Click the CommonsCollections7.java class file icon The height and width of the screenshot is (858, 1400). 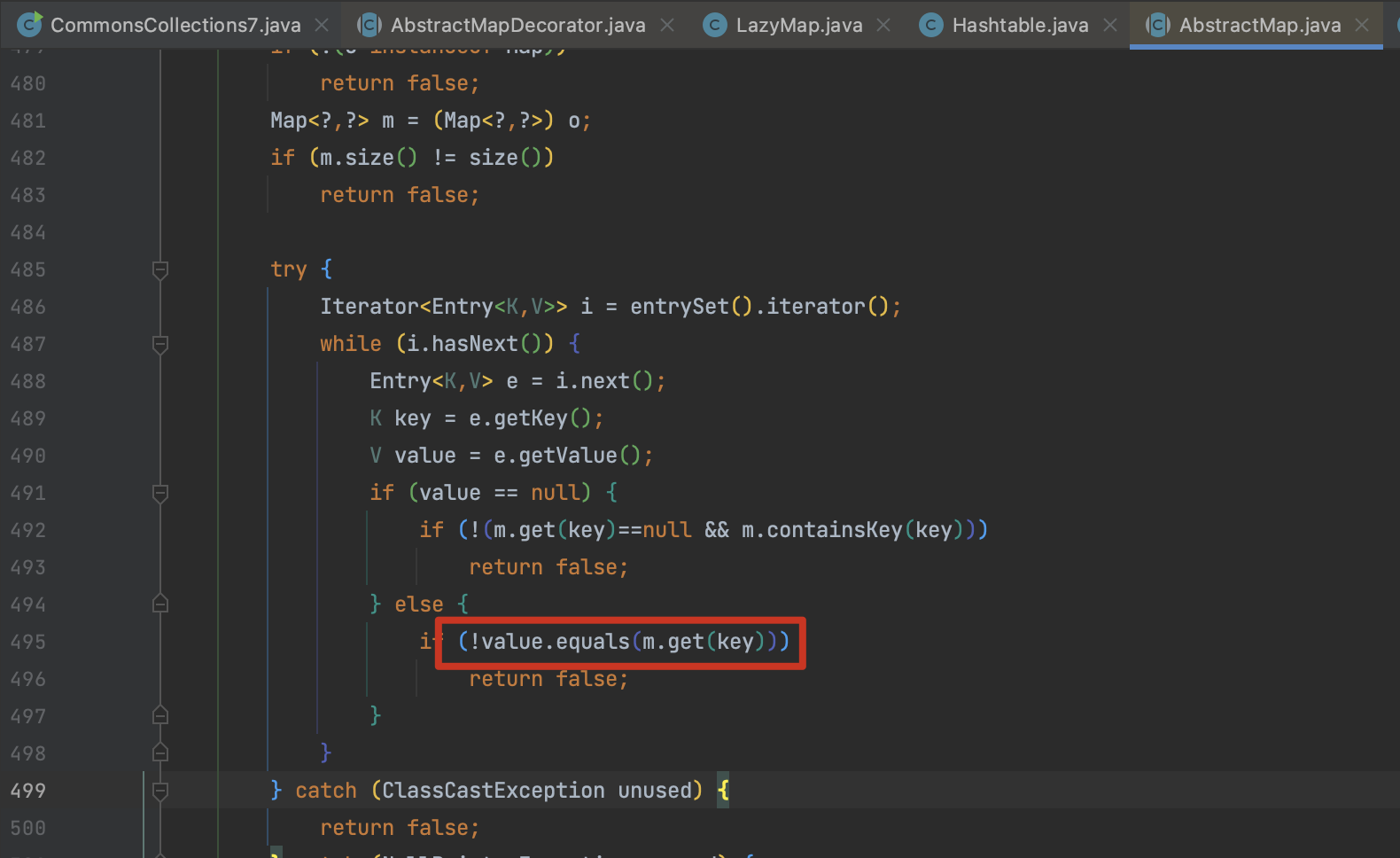pos(29,25)
